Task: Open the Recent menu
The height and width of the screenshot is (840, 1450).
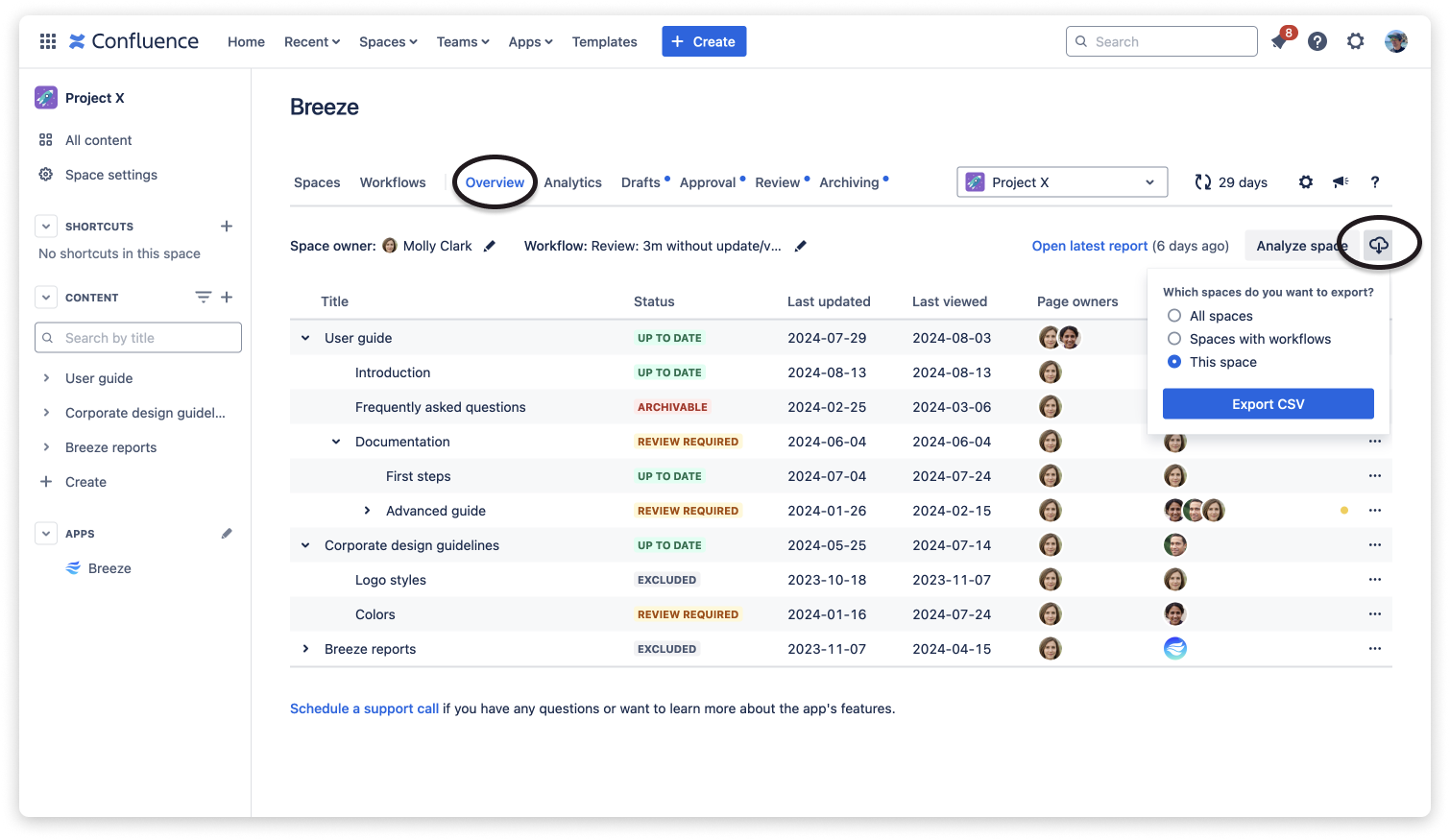Action: tap(312, 41)
